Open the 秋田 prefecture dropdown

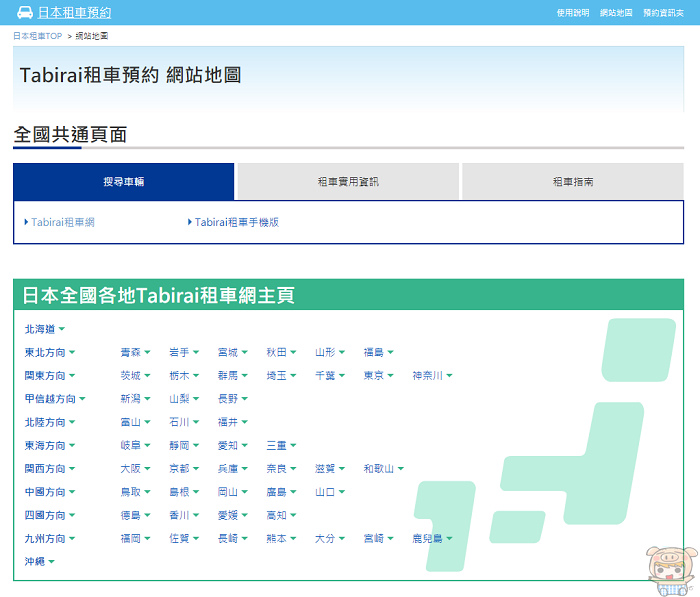pyautogui.click(x=281, y=352)
